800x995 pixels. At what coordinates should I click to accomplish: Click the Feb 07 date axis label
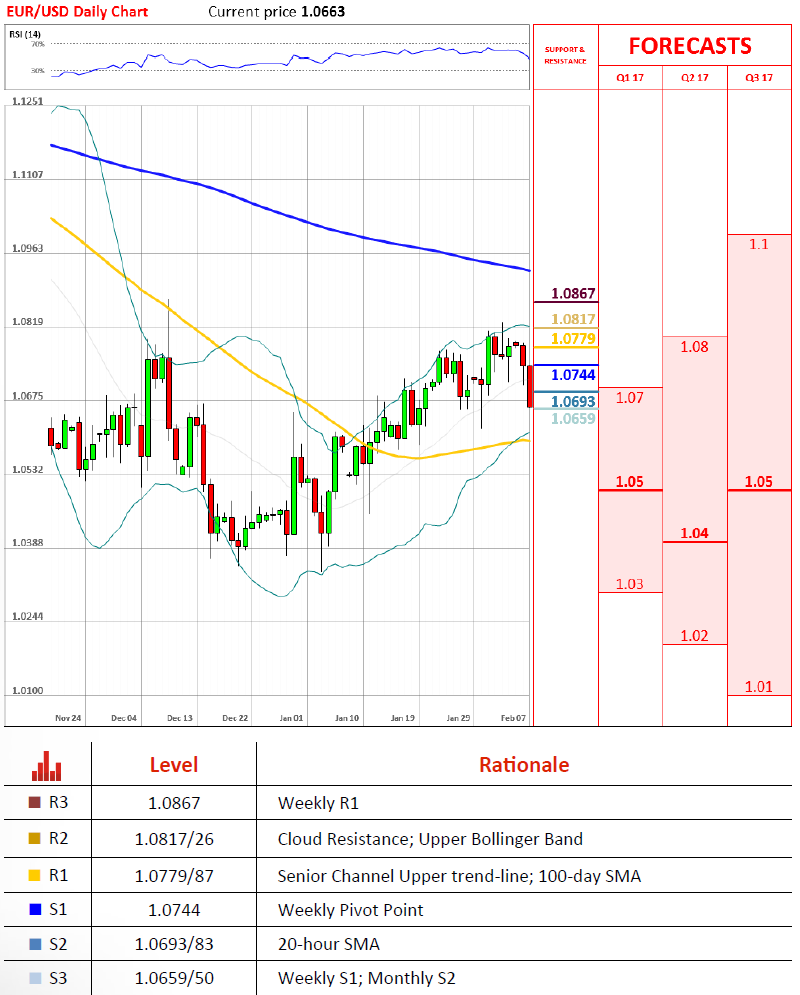click(513, 718)
